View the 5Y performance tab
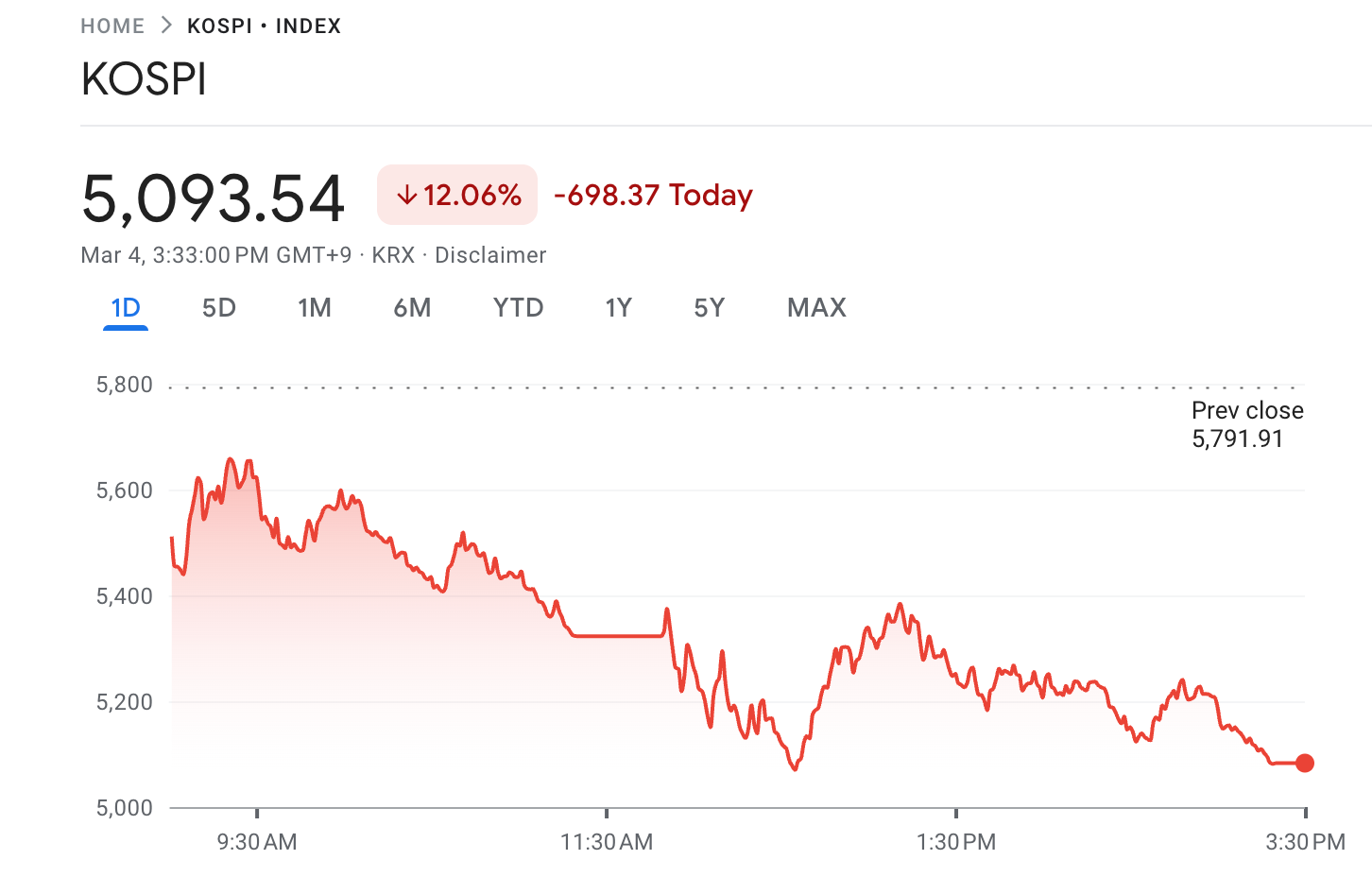Viewport: 1372px width, 877px height. point(709,307)
